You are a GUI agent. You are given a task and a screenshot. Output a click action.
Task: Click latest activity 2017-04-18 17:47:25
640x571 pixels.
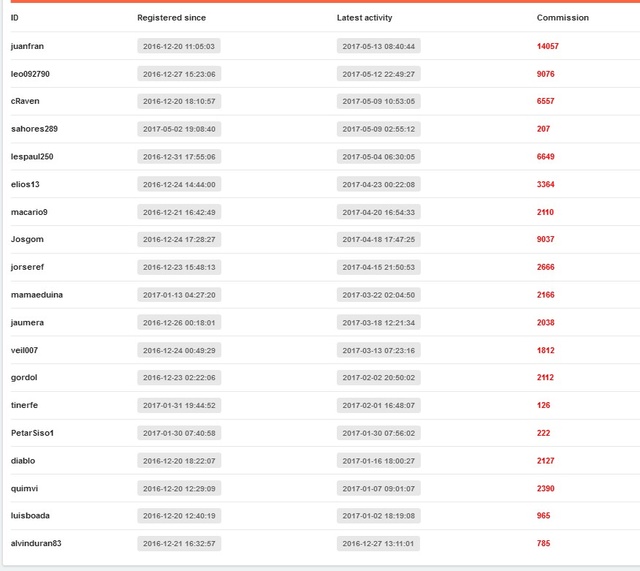(379, 239)
